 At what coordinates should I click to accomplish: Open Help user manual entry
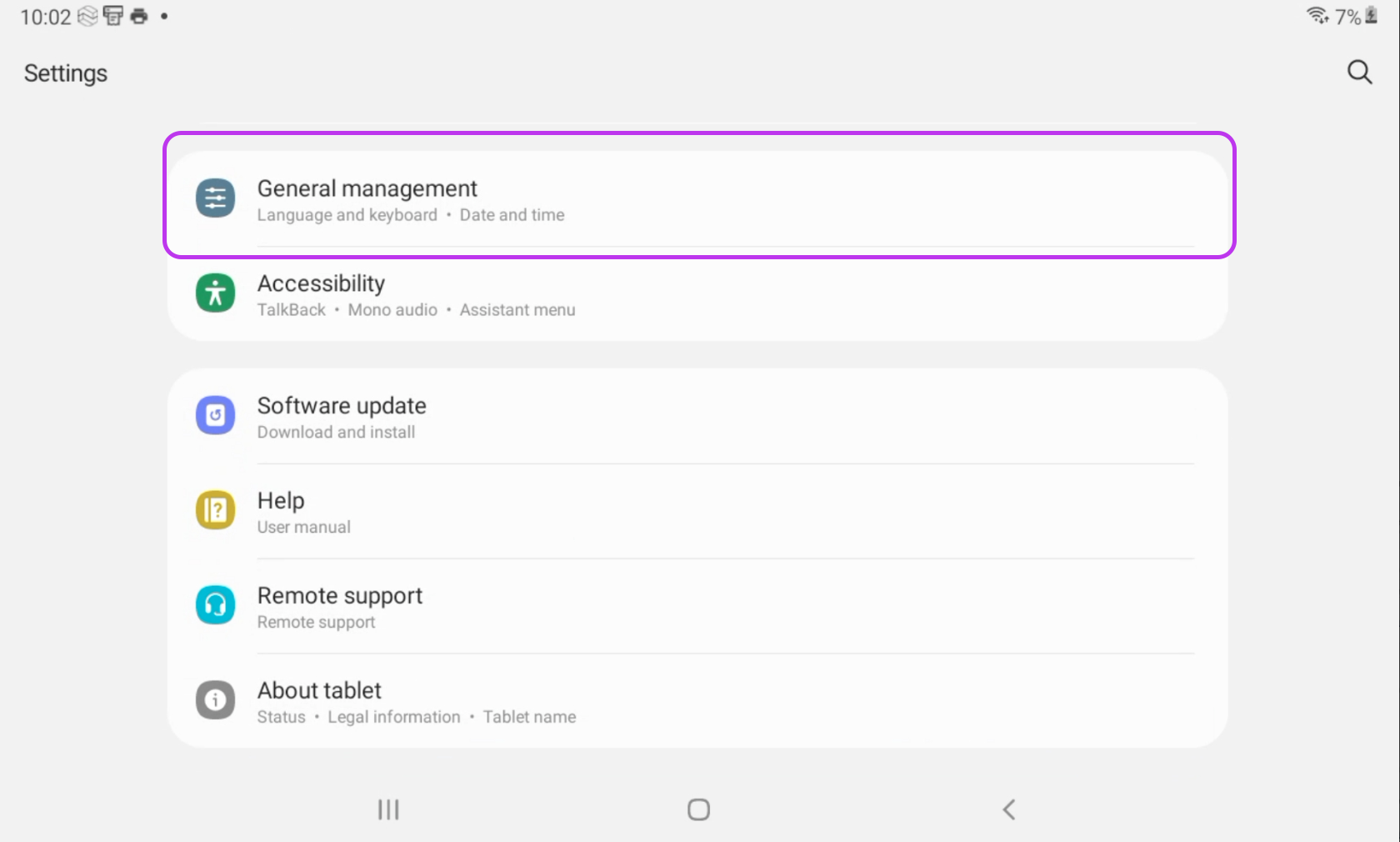tap(281, 501)
